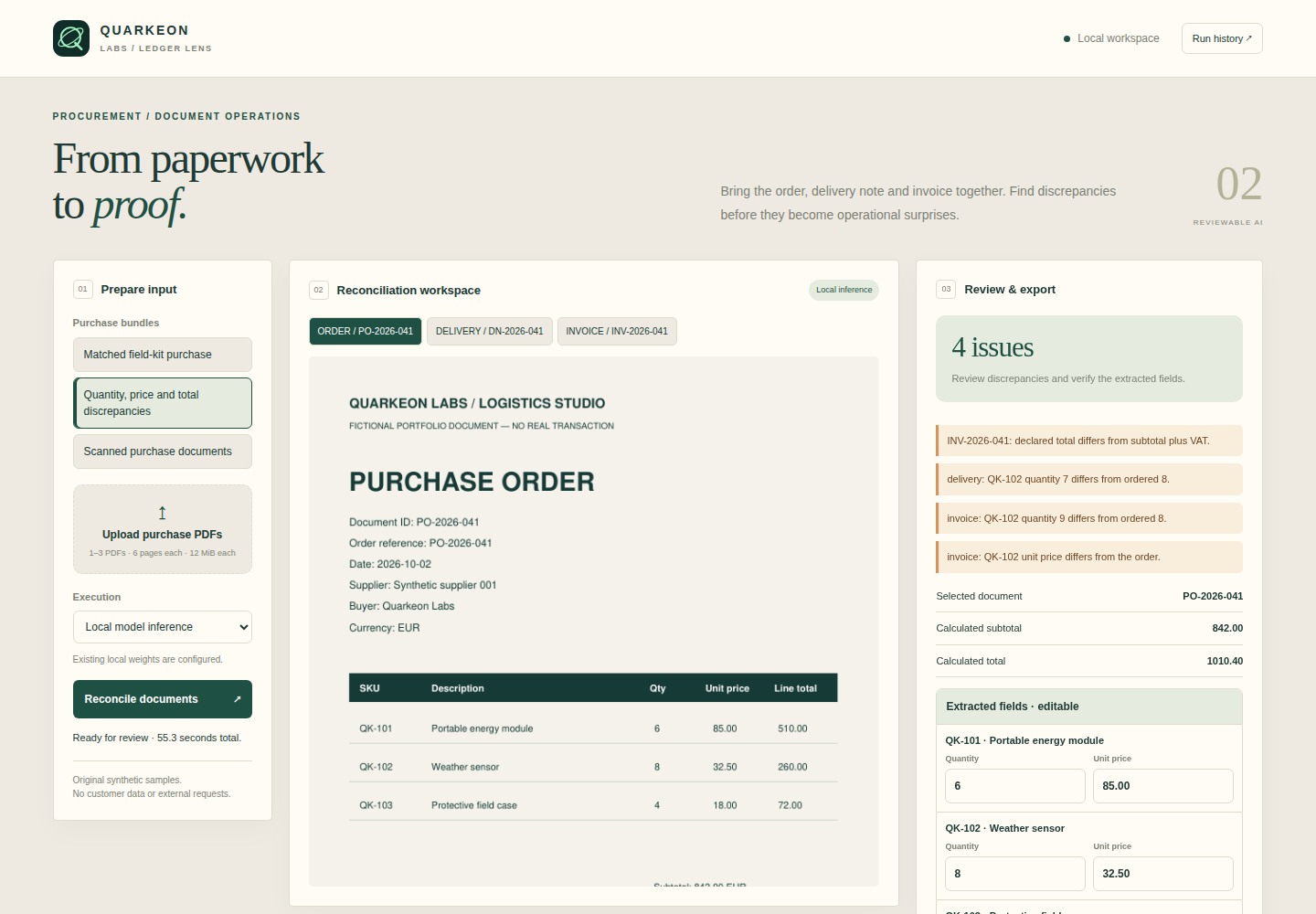Image resolution: width=1316 pixels, height=914 pixels.
Task: Click the step 02 badge beside Reconciliation workspace
Action: click(x=319, y=291)
